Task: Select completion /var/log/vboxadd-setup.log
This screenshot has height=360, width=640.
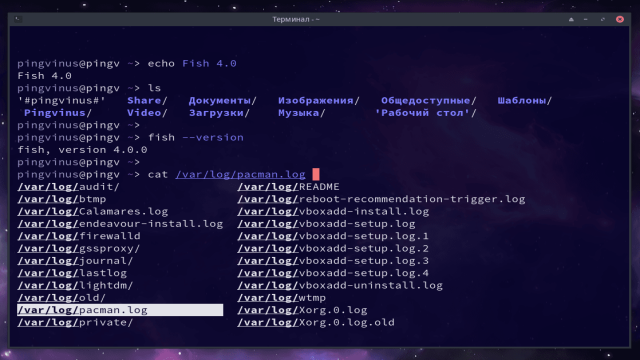Action: (x=326, y=224)
